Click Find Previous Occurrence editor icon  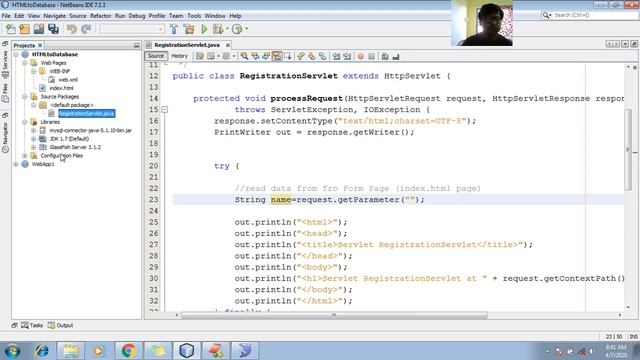click(255, 56)
